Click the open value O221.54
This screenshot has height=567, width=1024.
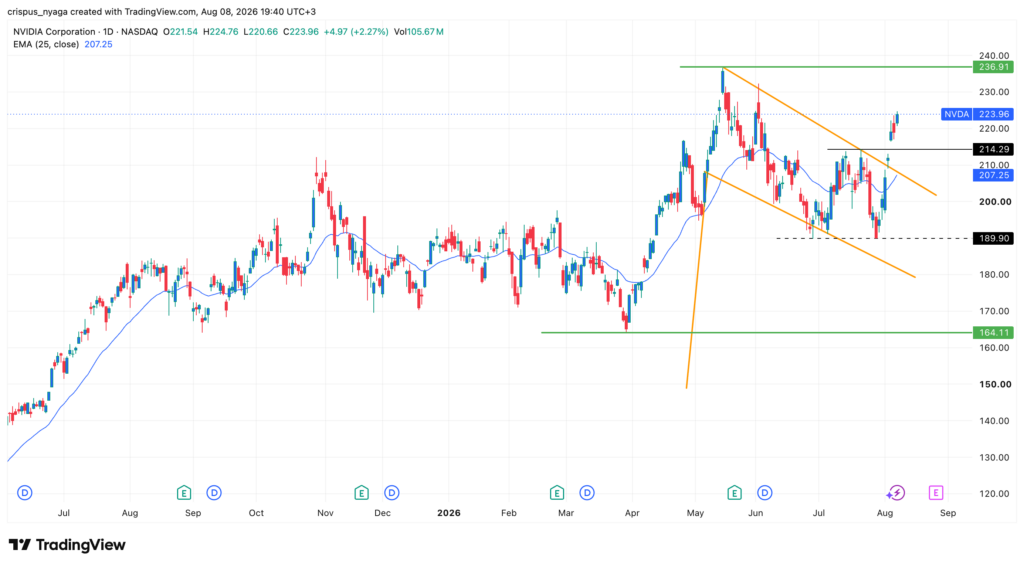pyautogui.click(x=180, y=31)
